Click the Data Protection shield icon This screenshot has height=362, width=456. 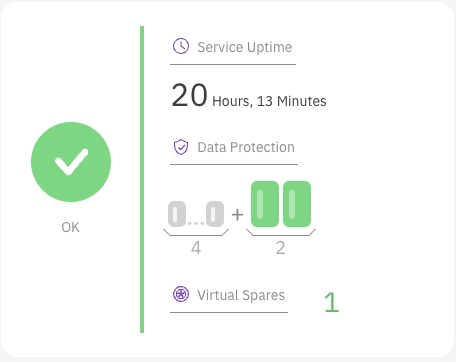(x=181, y=147)
